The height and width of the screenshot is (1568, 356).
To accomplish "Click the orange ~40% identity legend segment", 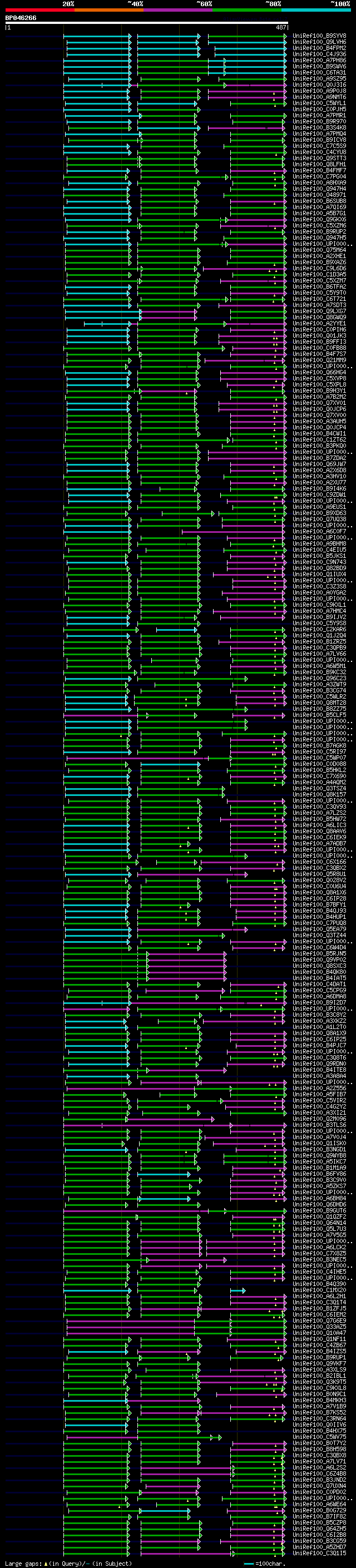I will 109,10.
